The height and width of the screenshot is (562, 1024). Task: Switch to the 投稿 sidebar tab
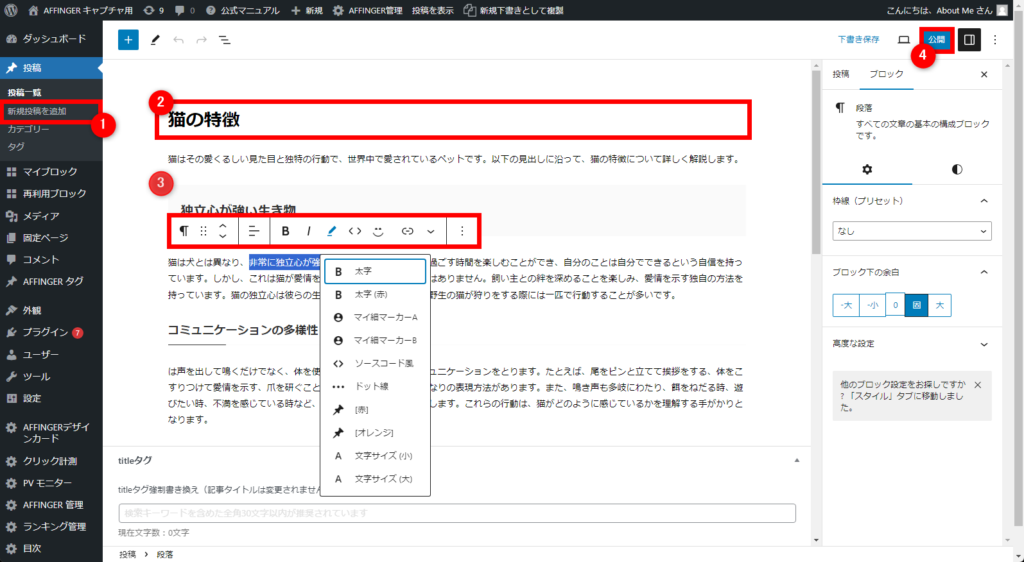click(841, 75)
